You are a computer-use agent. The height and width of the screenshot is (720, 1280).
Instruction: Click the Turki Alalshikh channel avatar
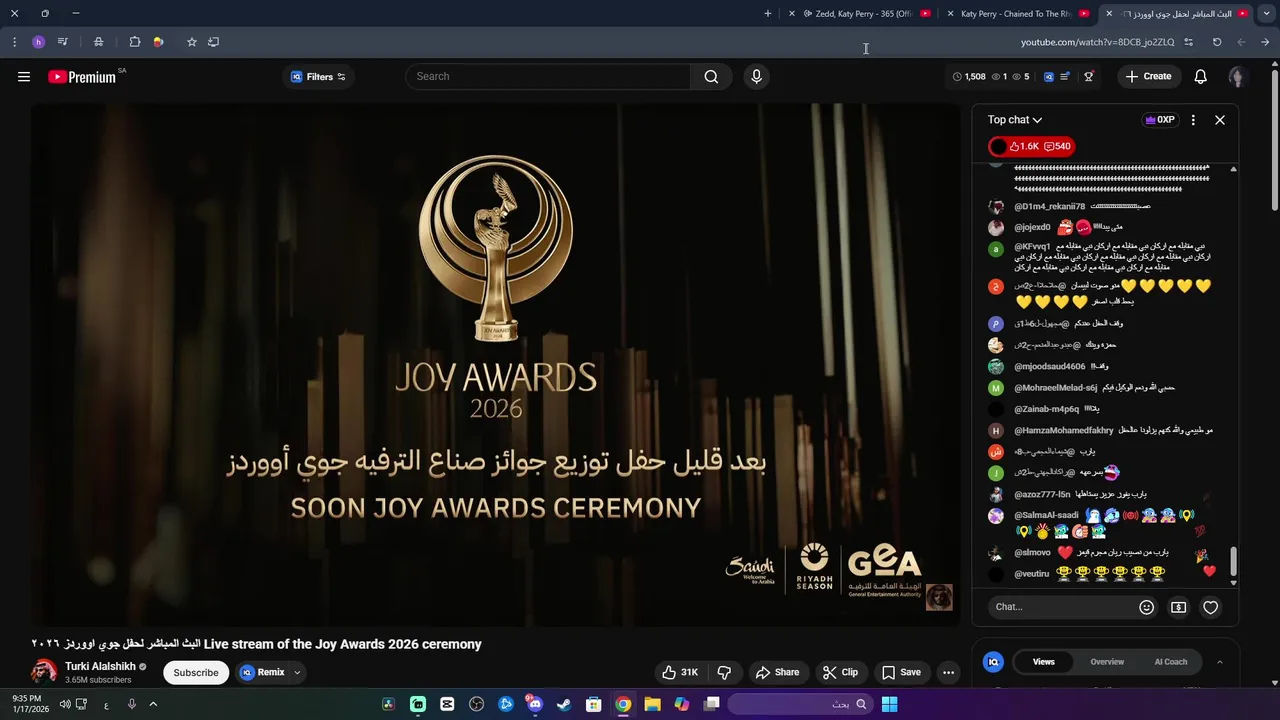pyautogui.click(x=44, y=672)
